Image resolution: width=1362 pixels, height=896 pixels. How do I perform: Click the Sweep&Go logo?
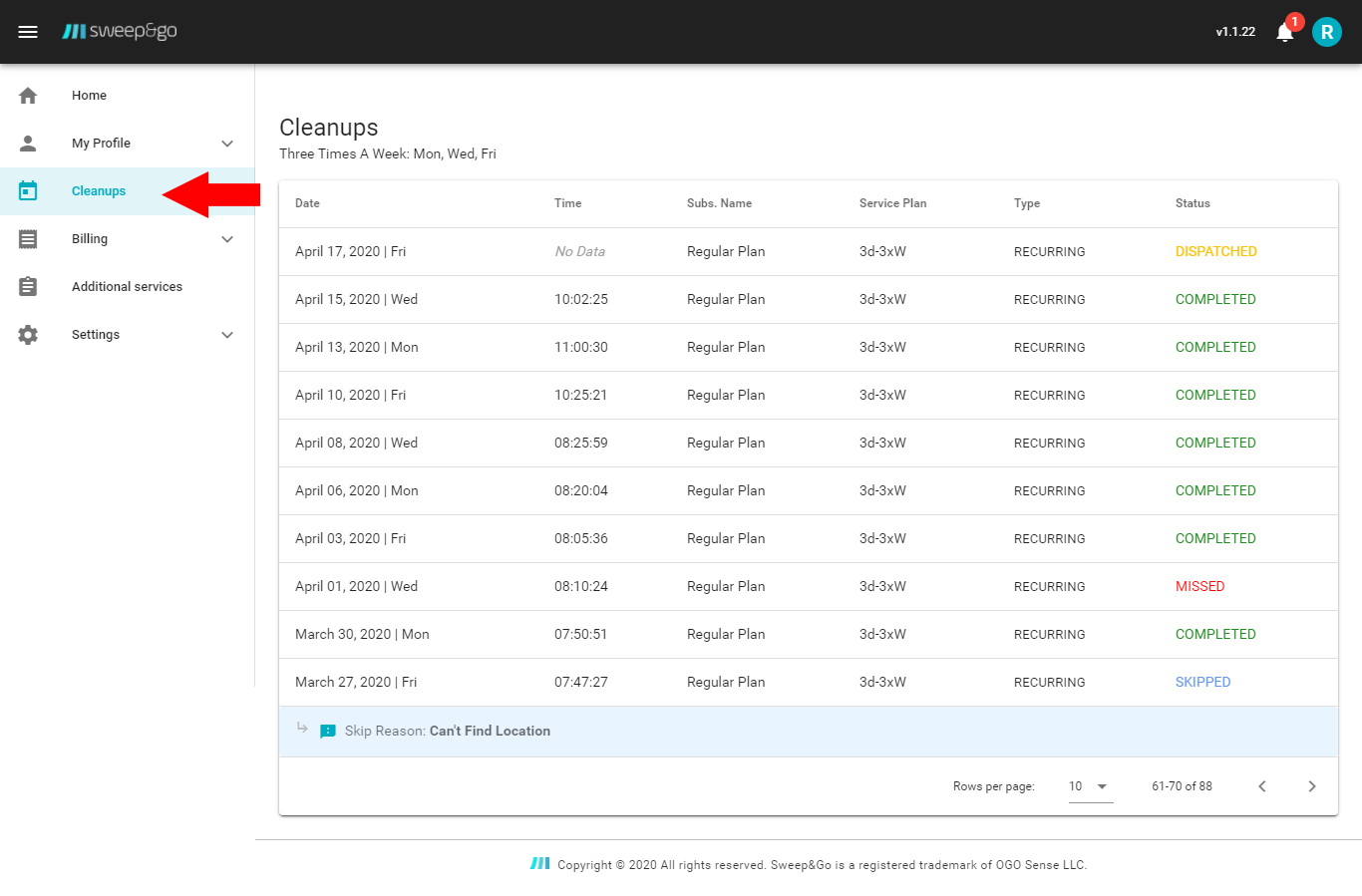(x=120, y=32)
